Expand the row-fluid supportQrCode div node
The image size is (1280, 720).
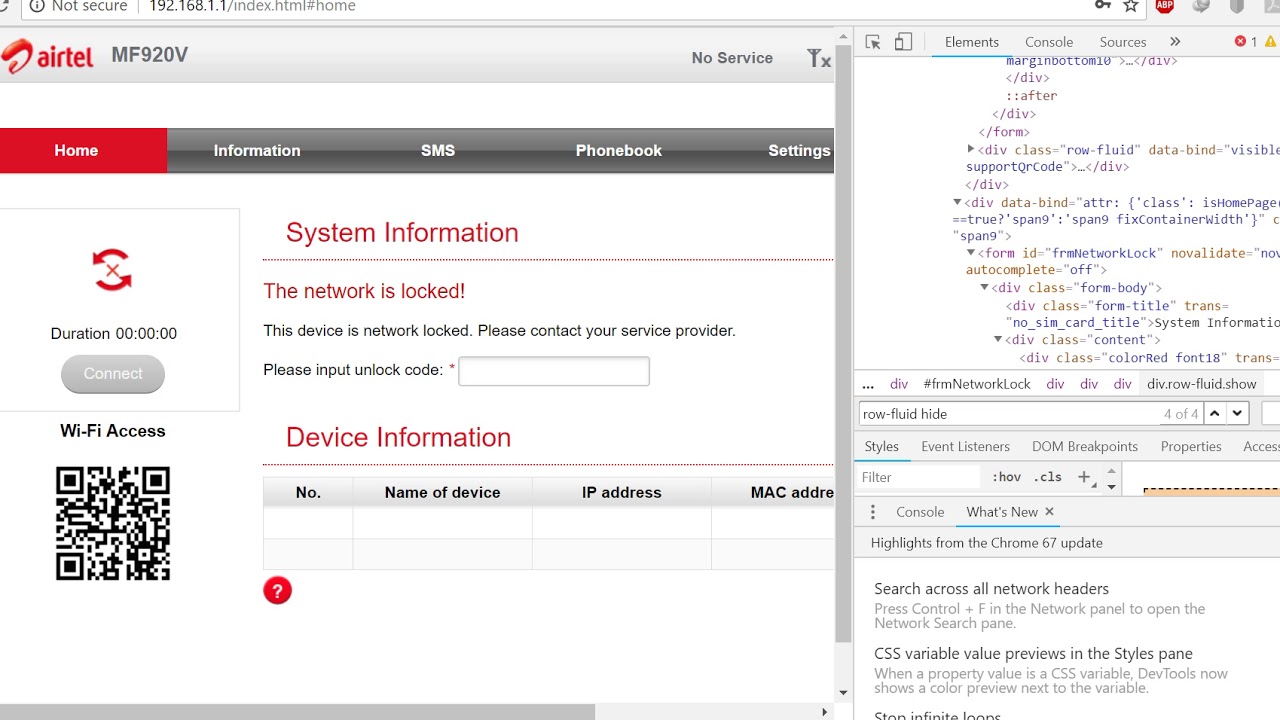[x=971, y=149]
